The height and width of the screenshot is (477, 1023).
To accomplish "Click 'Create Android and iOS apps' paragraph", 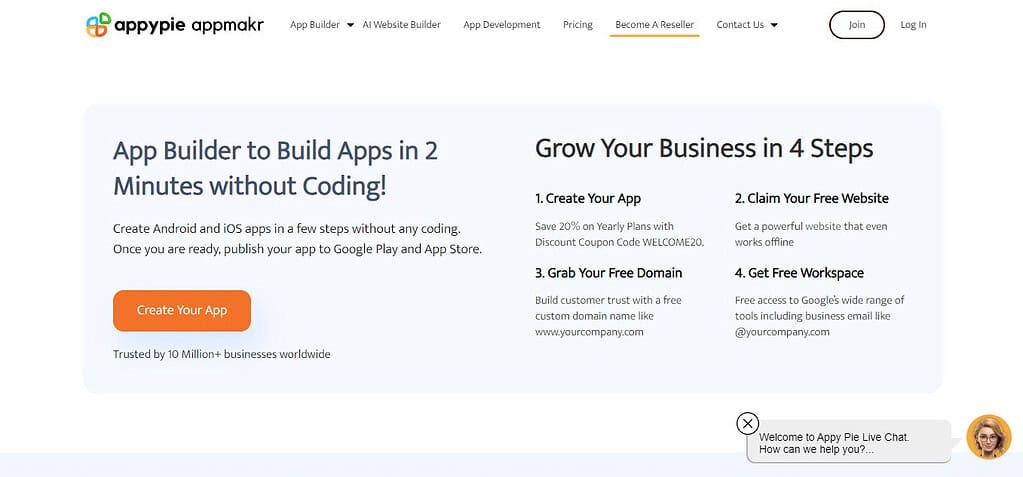I will 298,239.
